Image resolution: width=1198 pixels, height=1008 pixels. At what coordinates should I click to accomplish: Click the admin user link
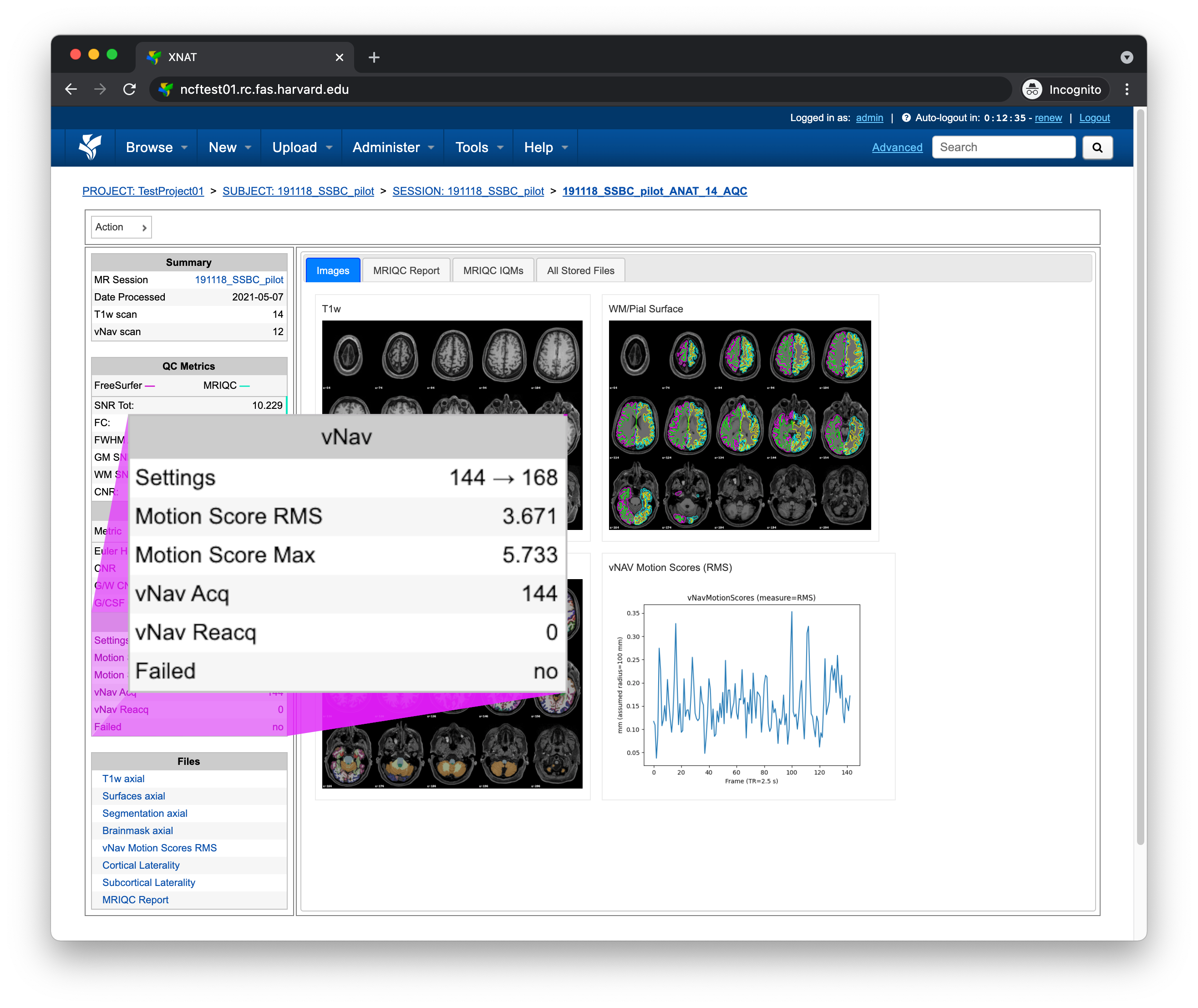coord(869,118)
